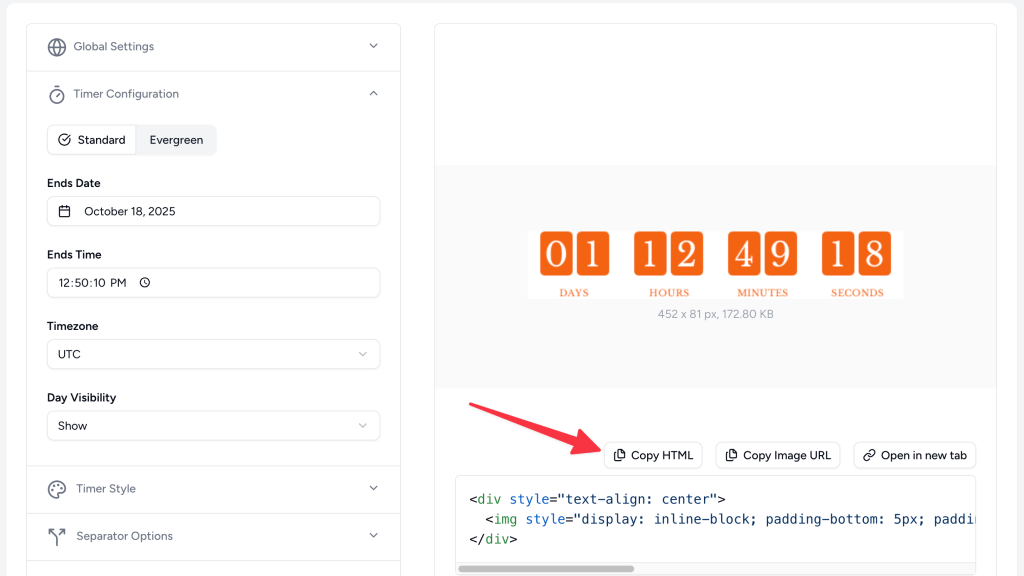Viewport: 1024px width, 576px height.
Task: Click the Copy Image URL button
Action: (x=778, y=455)
